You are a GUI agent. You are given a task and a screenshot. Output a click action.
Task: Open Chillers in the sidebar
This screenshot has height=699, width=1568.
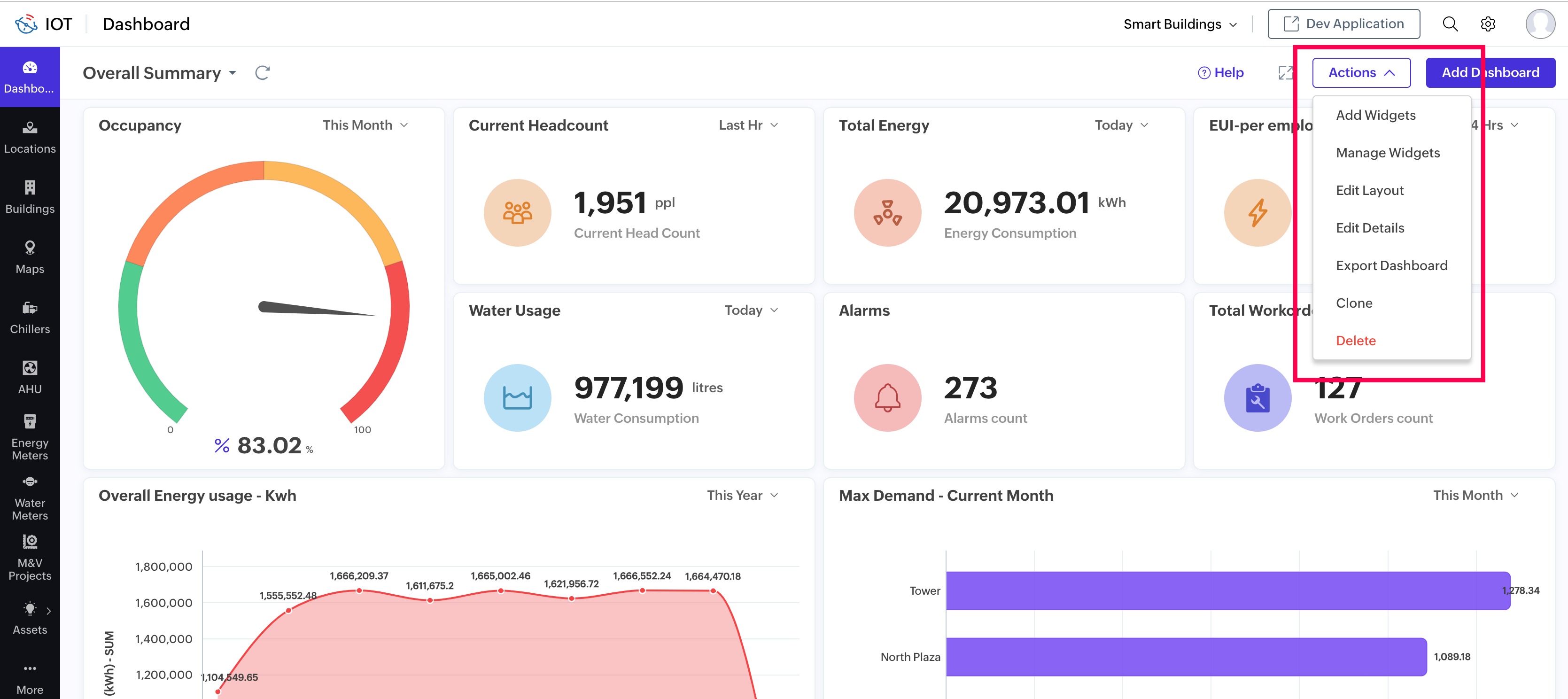coord(29,317)
